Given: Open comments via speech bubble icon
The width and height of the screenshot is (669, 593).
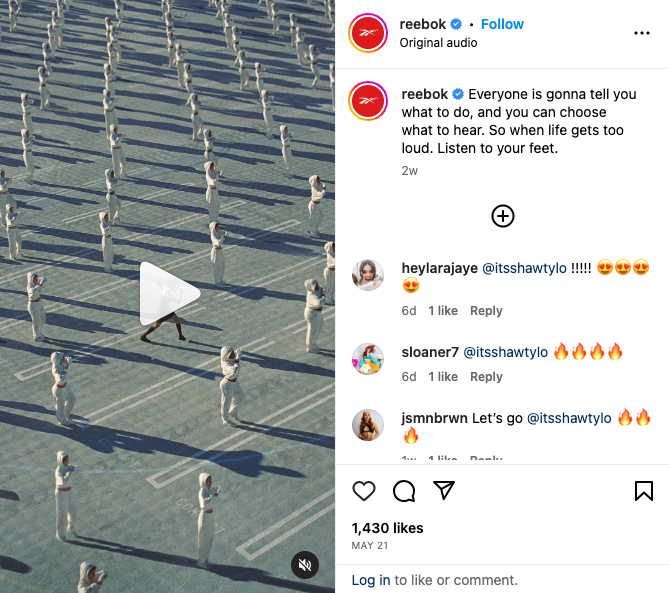Looking at the screenshot, I should (x=404, y=491).
